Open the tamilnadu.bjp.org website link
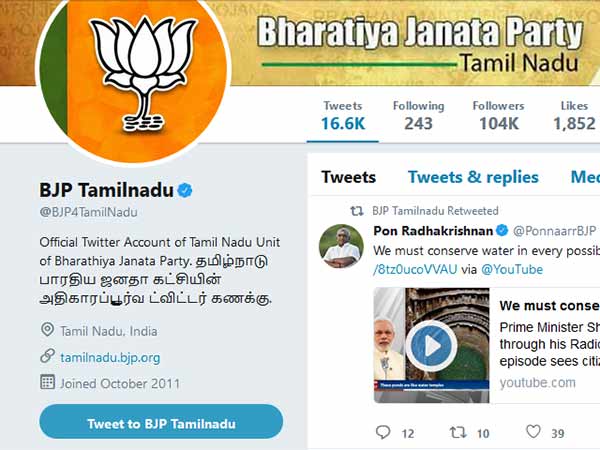This screenshot has width=600, height=450. [110, 358]
